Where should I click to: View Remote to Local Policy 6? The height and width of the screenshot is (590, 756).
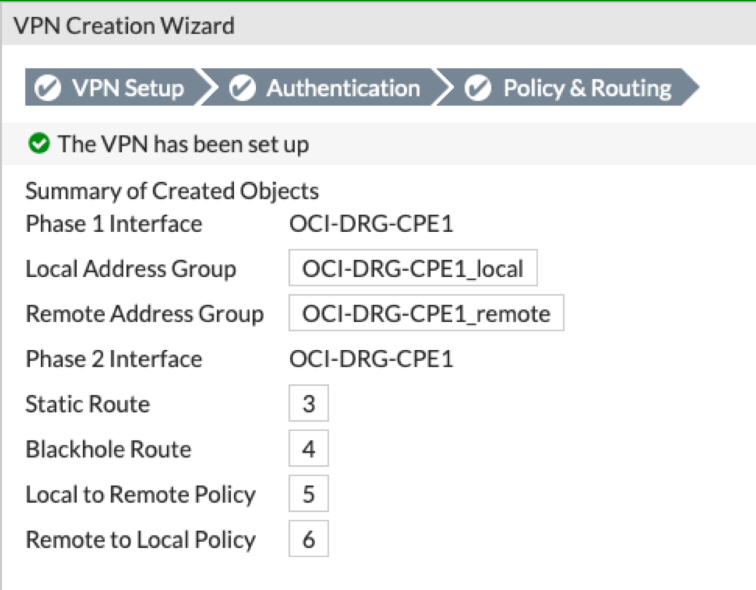tap(308, 539)
